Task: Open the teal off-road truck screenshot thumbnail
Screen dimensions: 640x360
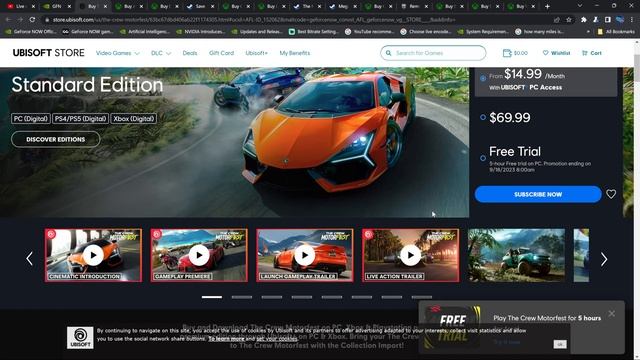Action: click(516, 256)
